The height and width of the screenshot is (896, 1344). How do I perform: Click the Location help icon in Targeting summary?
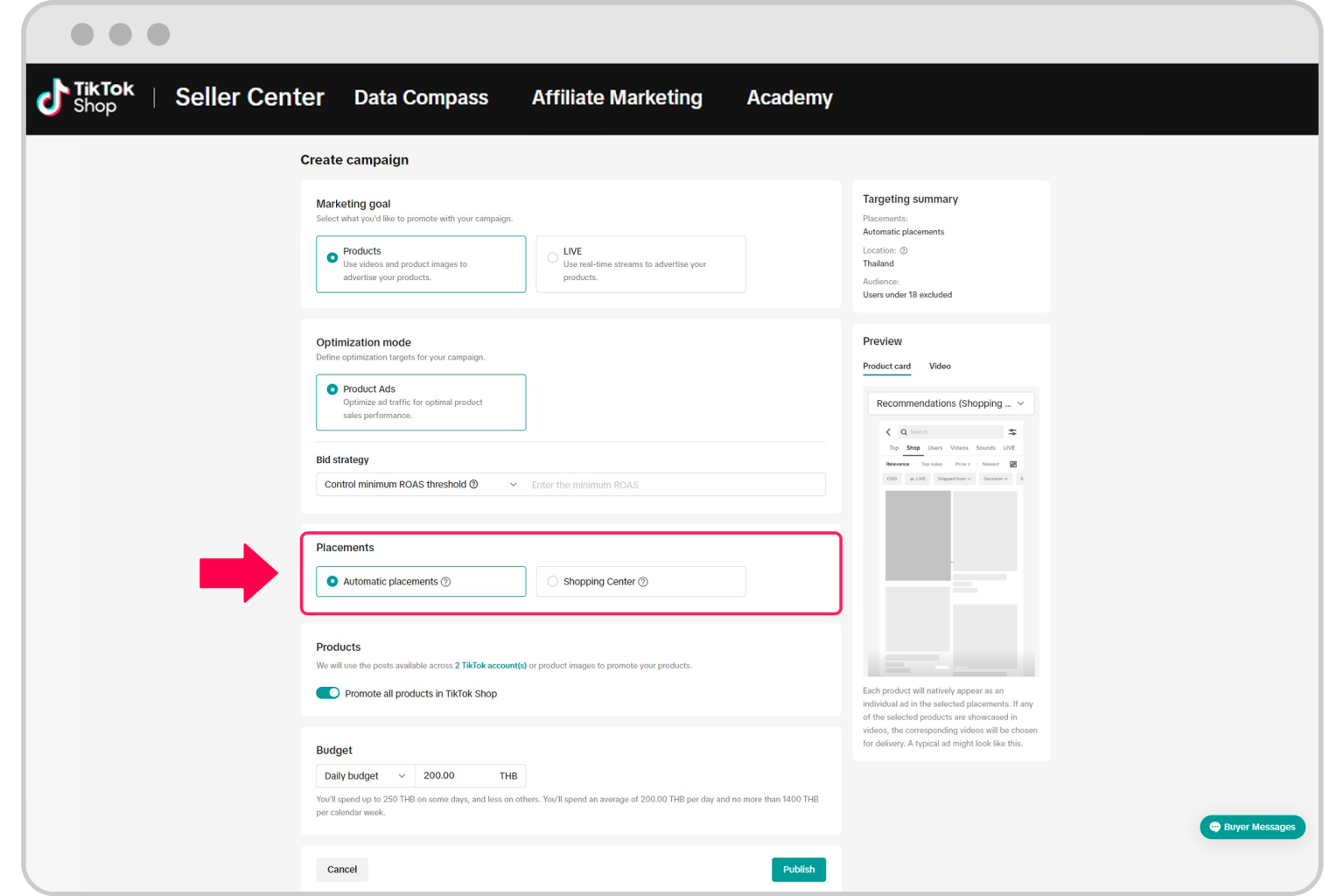903,249
